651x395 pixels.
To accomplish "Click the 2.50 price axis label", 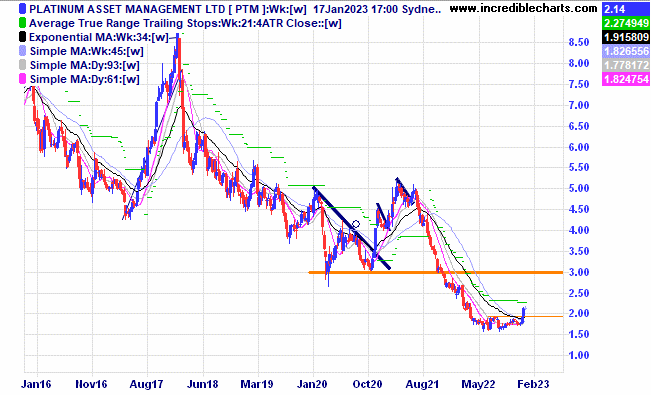I will (579, 293).
